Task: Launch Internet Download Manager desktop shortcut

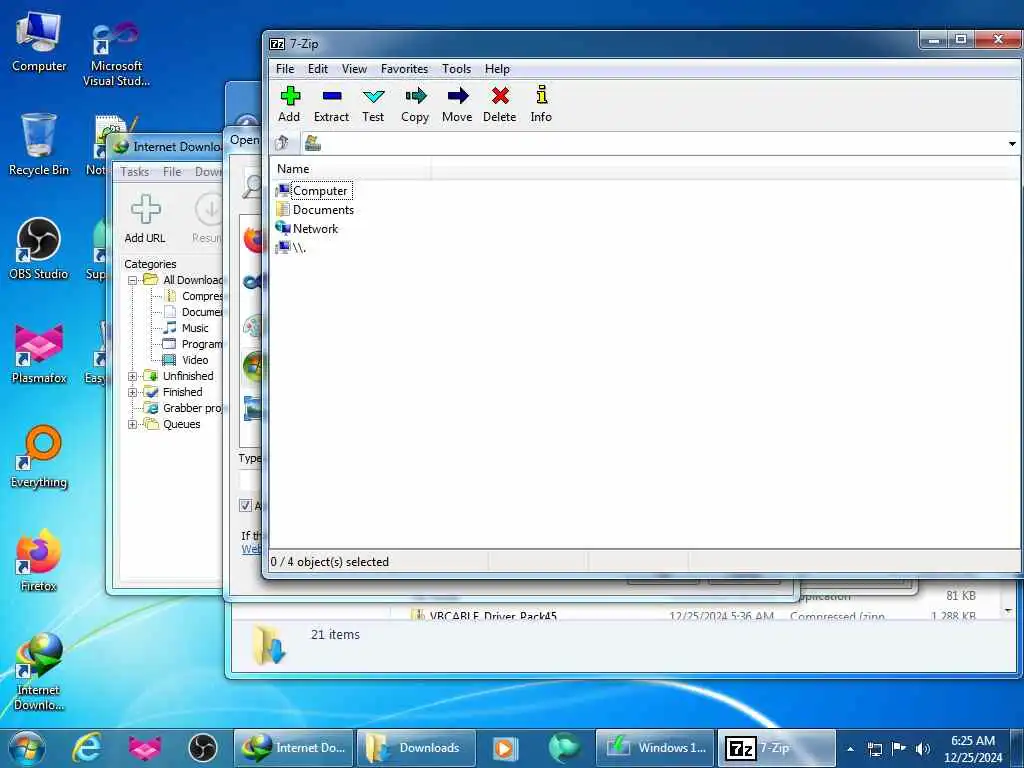Action: click(x=39, y=671)
